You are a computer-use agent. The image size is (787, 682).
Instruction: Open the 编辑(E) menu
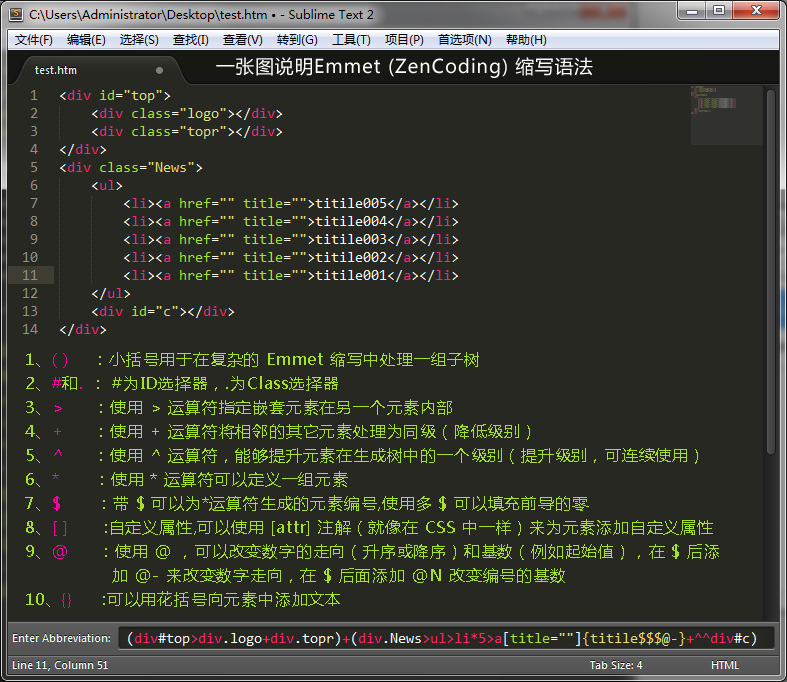[x=86, y=40]
